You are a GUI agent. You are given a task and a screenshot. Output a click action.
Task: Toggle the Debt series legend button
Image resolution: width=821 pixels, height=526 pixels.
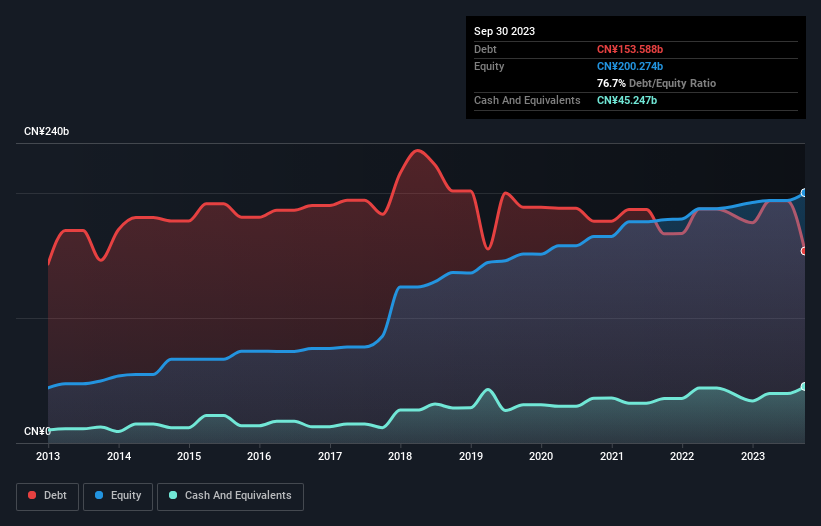tap(47, 496)
